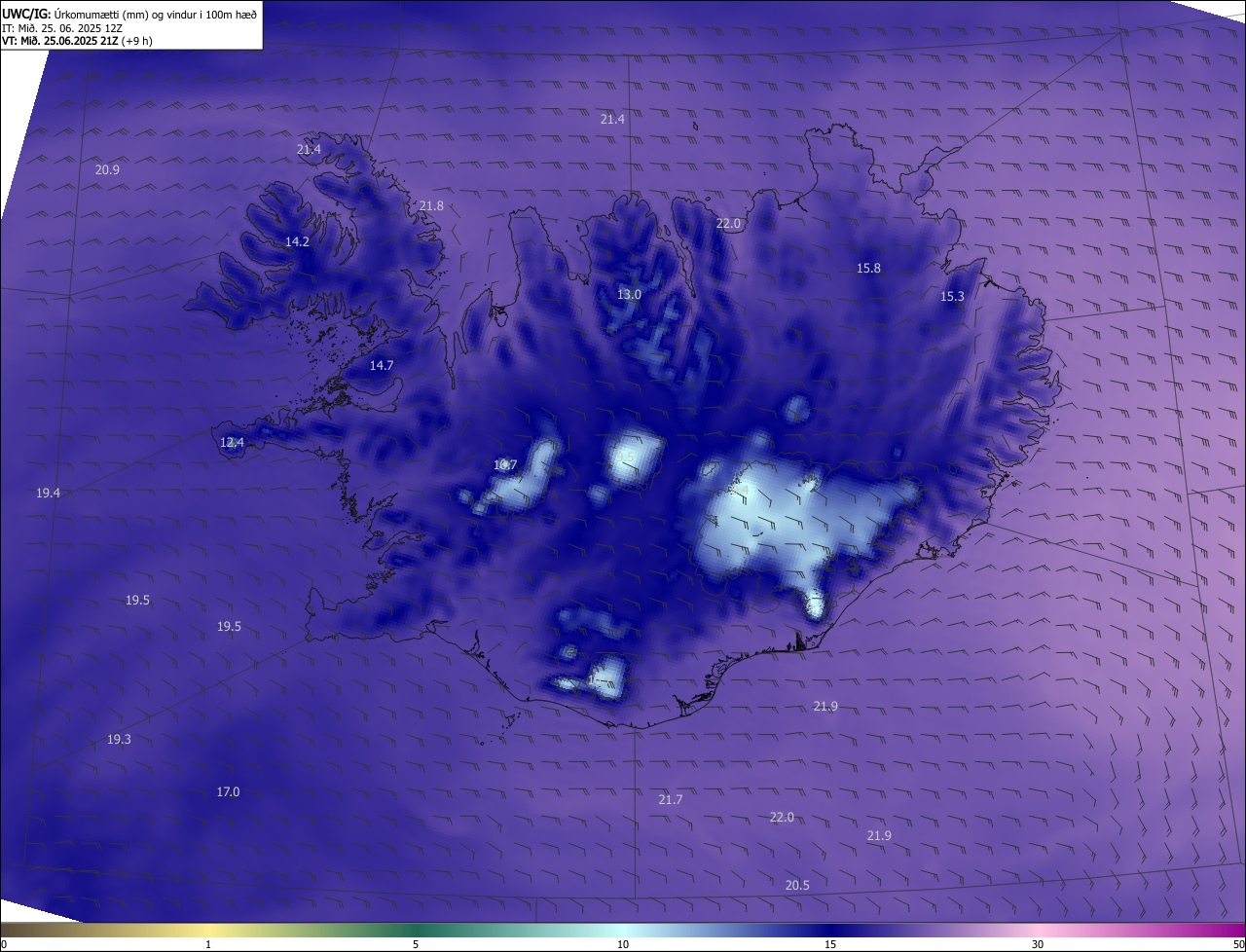The image size is (1246, 952).
Task: Select the 20.5 value label
Action: click(797, 884)
